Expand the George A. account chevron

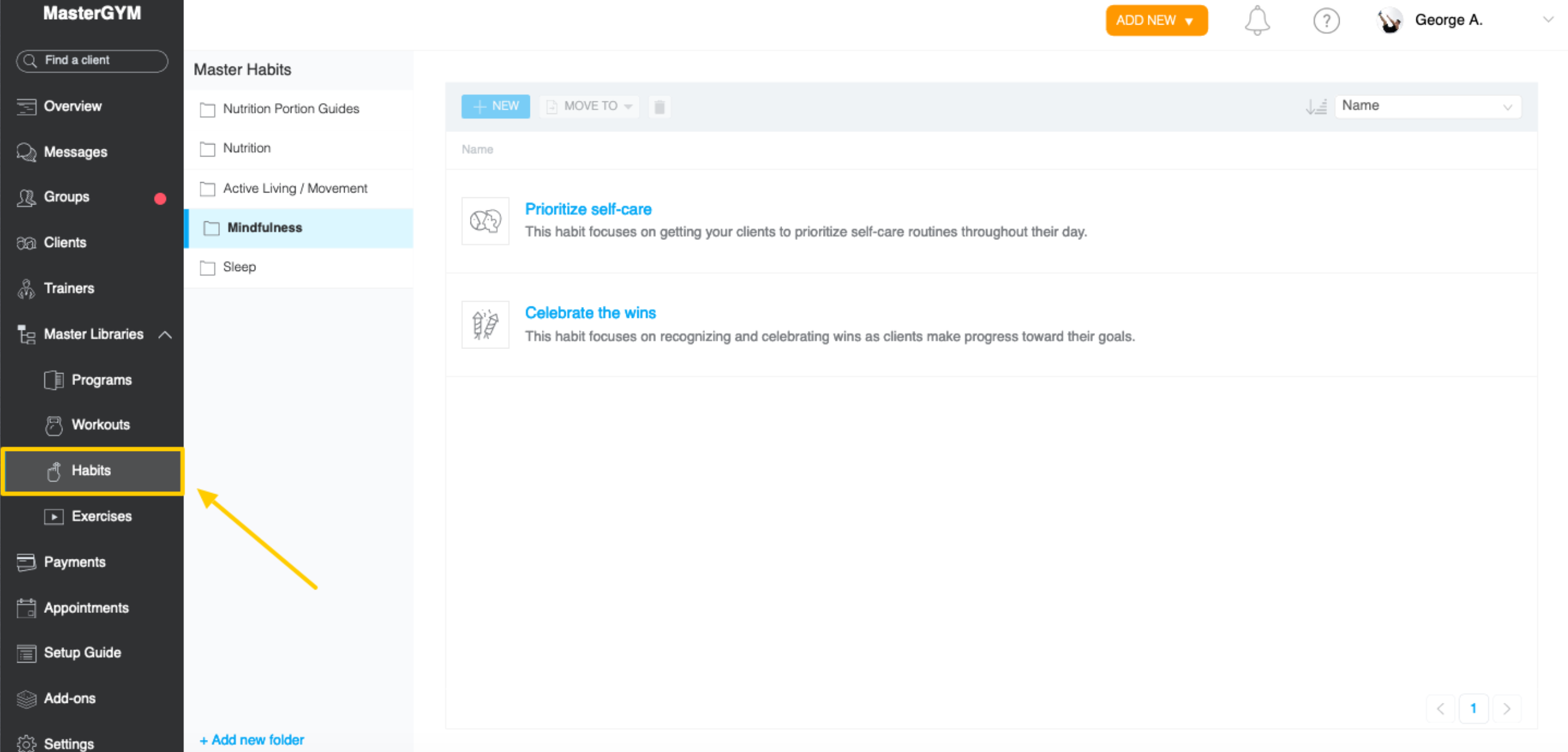pos(1549,19)
